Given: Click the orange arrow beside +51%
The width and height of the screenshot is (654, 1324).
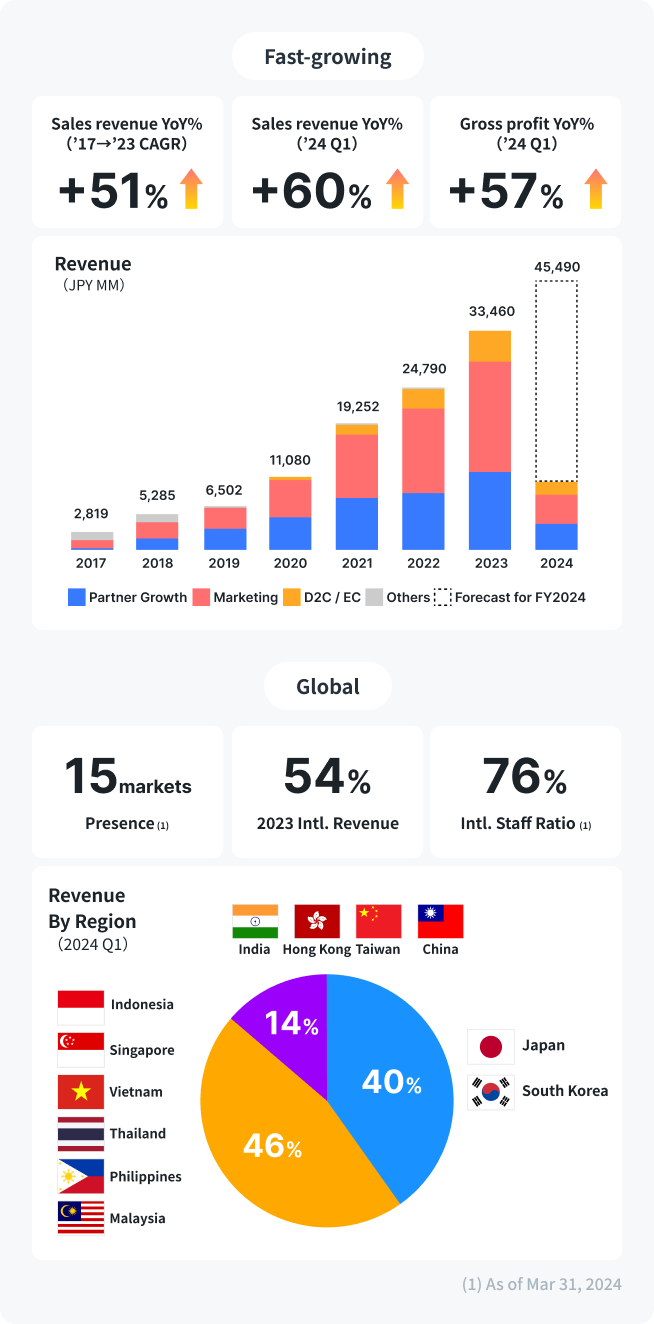Looking at the screenshot, I should coord(192,189).
